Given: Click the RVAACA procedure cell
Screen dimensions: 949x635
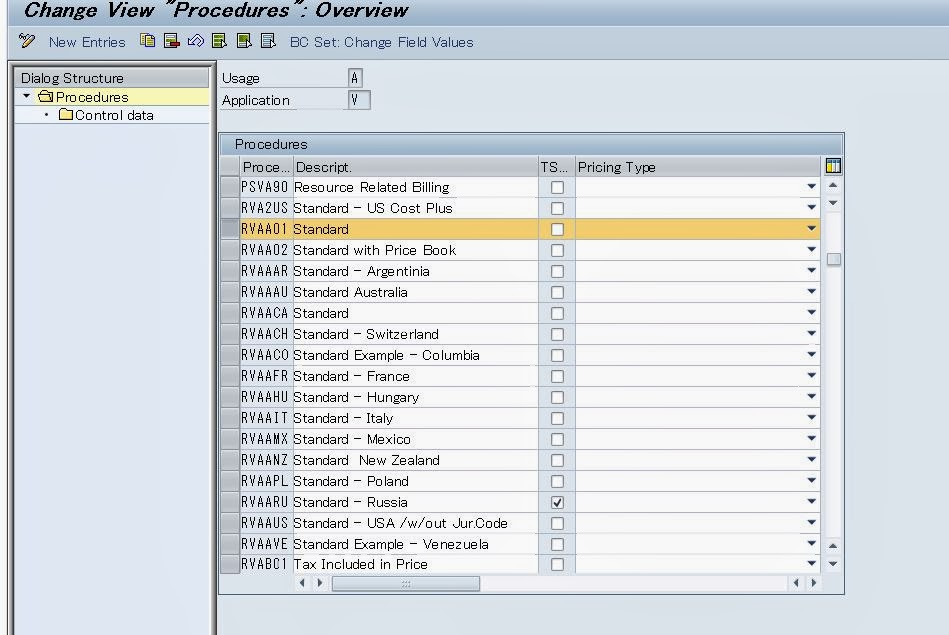Looking at the screenshot, I should pos(264,314).
